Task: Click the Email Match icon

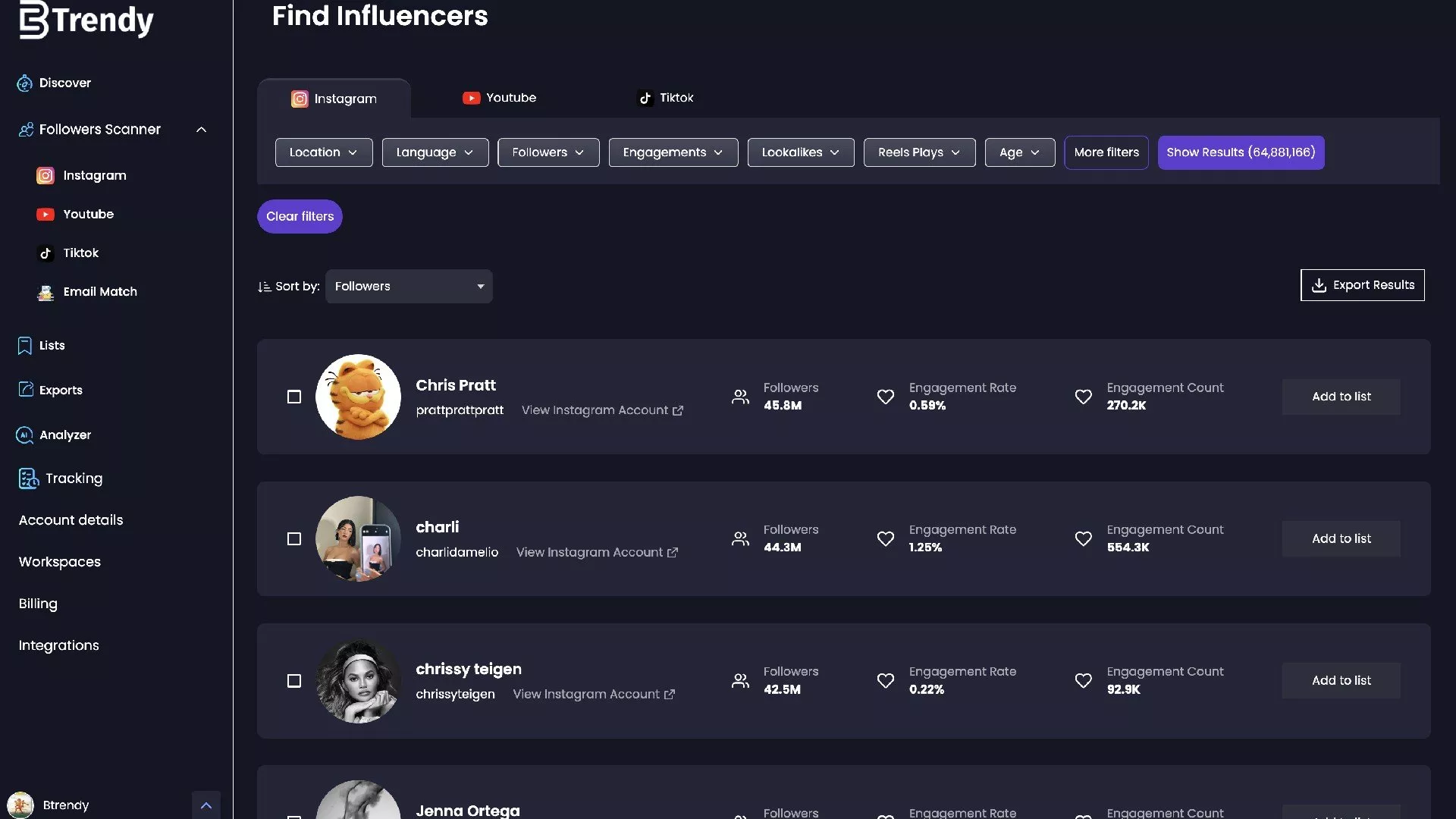Action: coord(45,292)
